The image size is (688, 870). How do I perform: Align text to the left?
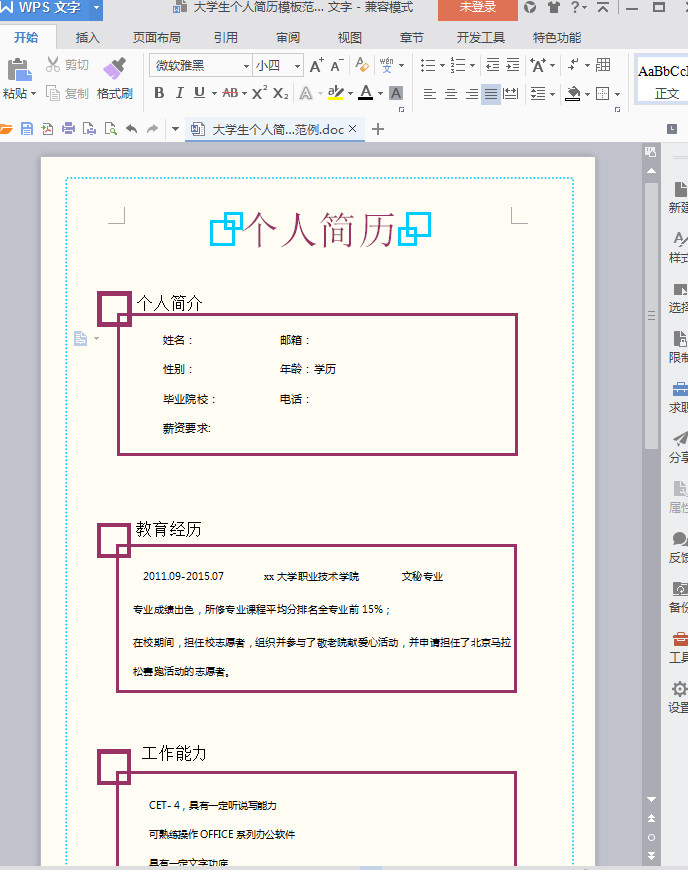click(x=429, y=94)
